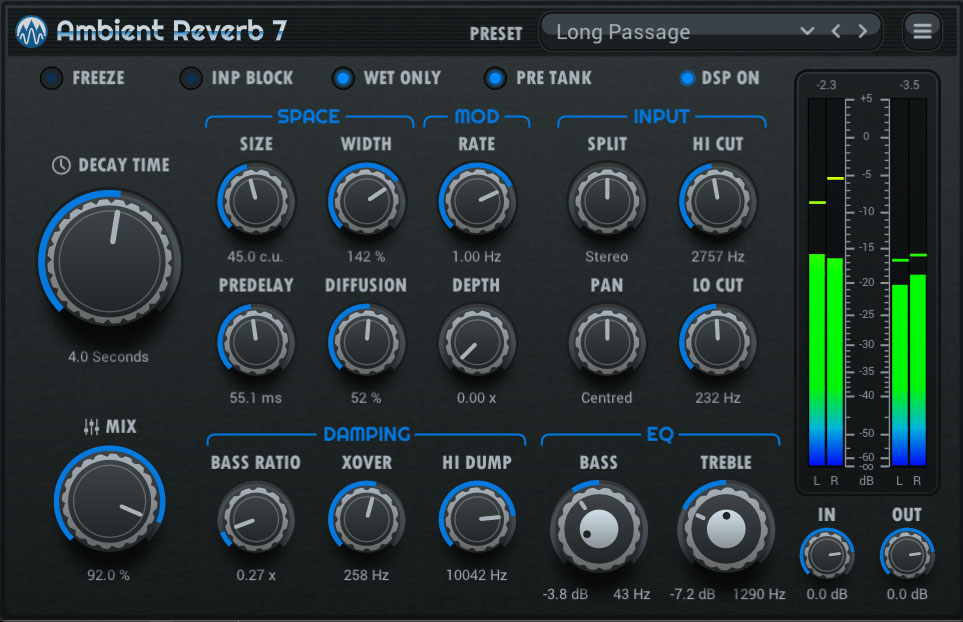Click the Width knob
Viewport: 963px width, 622px height.
pyautogui.click(x=366, y=201)
